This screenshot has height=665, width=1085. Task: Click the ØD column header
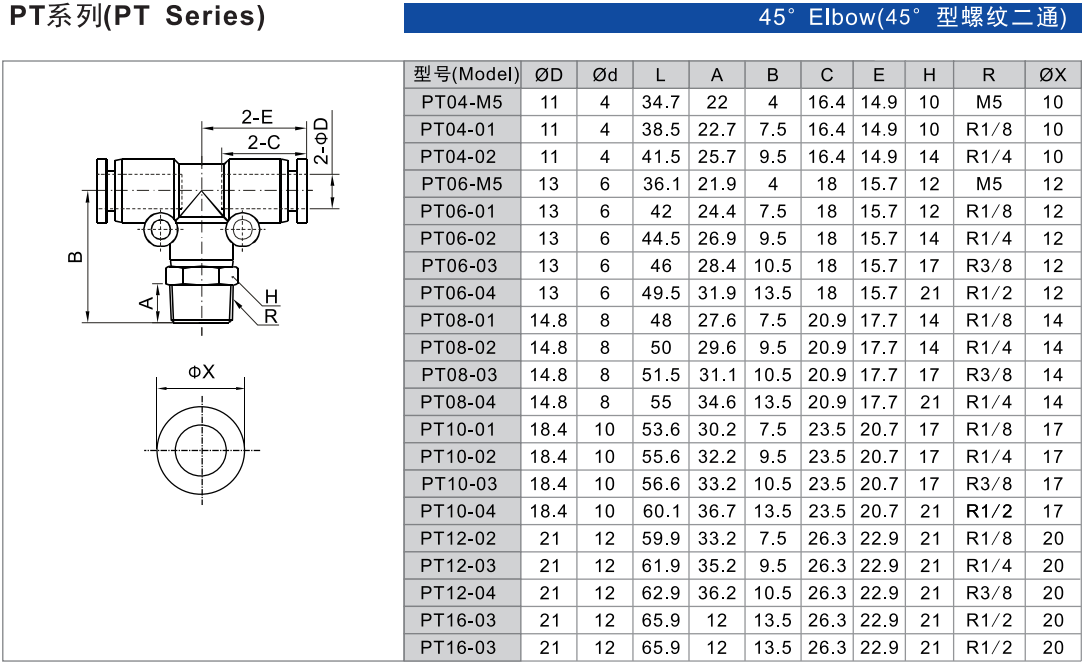pos(549,75)
